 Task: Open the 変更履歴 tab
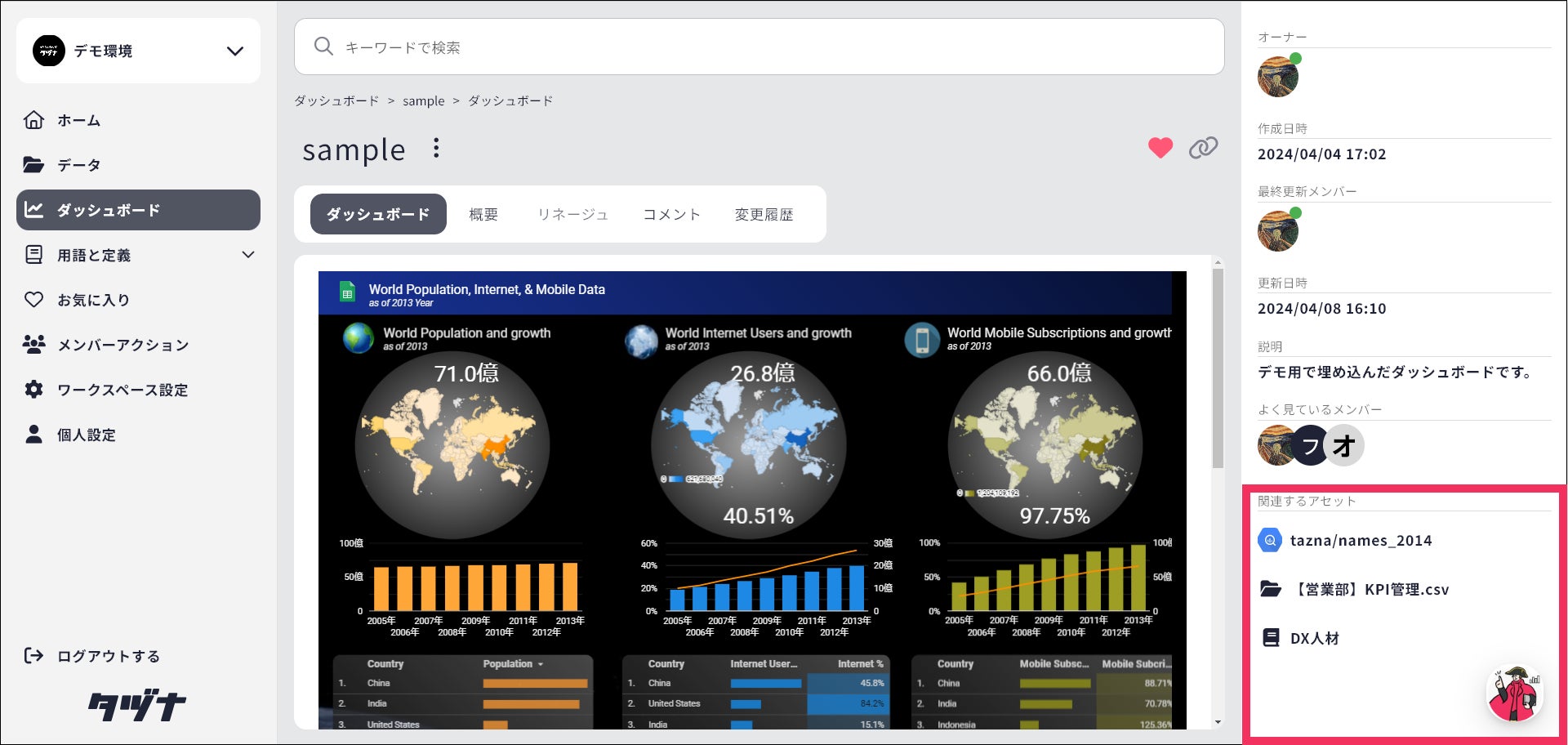click(x=764, y=214)
